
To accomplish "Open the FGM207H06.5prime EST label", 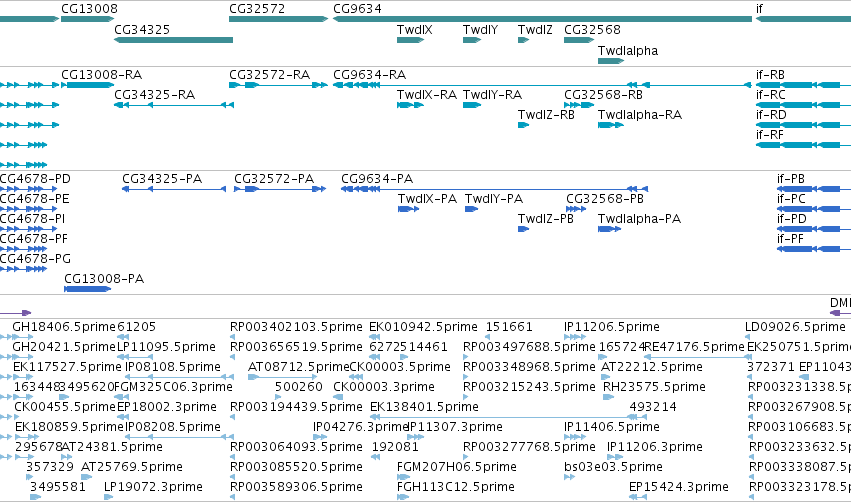I will tap(457, 467).
